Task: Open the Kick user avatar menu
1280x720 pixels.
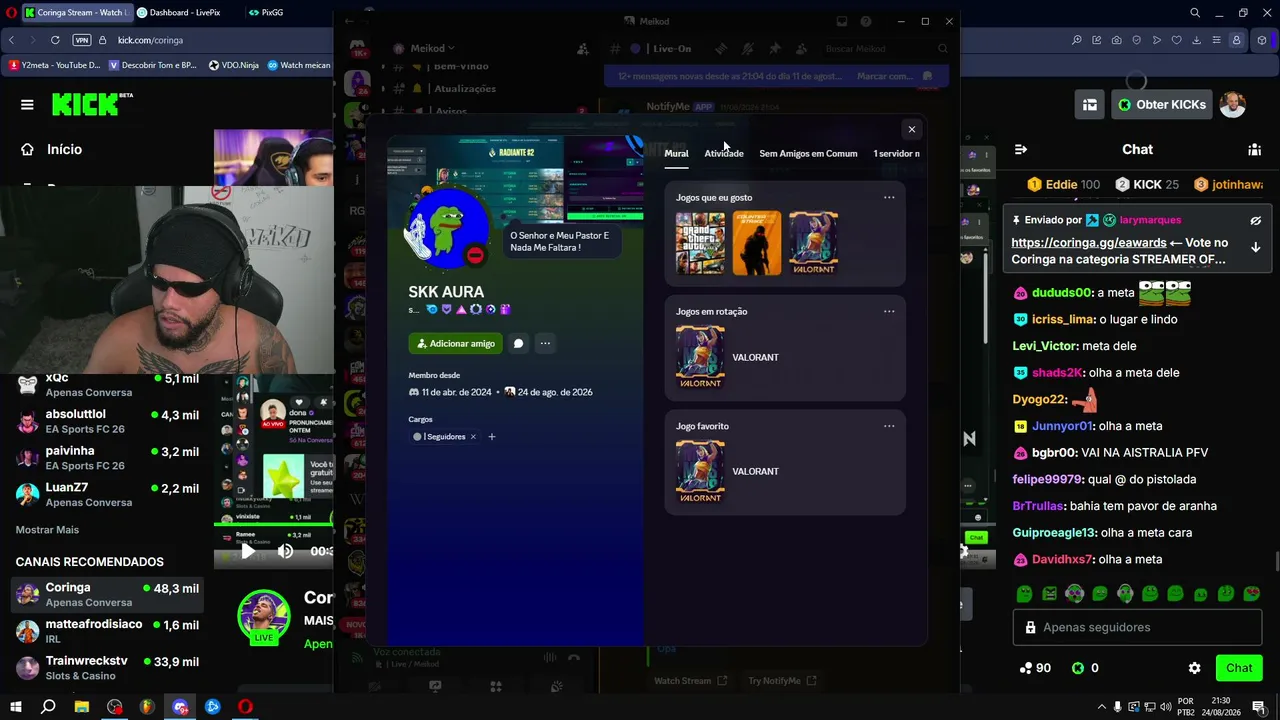Action: 1233,104
